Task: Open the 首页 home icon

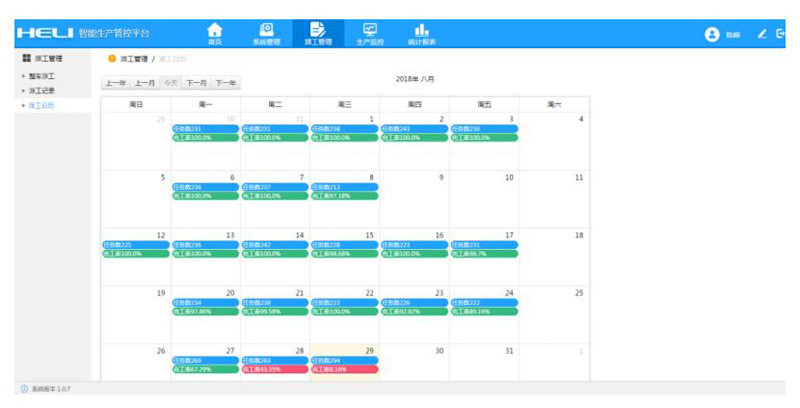Action: (214, 33)
